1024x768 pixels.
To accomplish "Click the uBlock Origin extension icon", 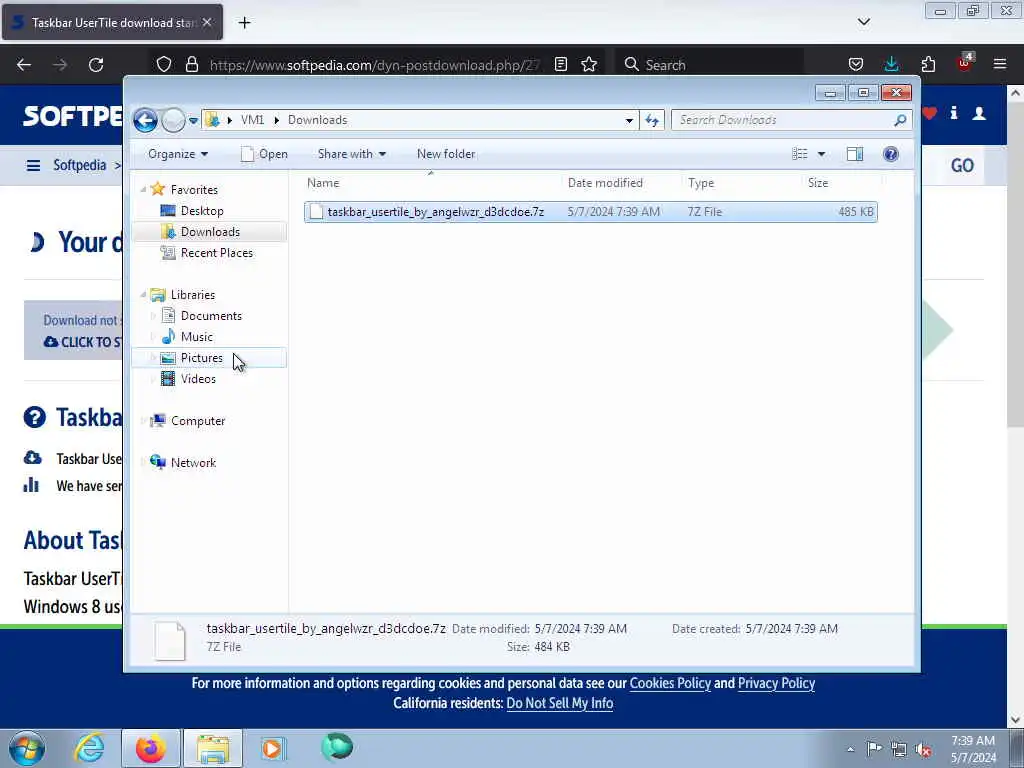I will click(965, 63).
